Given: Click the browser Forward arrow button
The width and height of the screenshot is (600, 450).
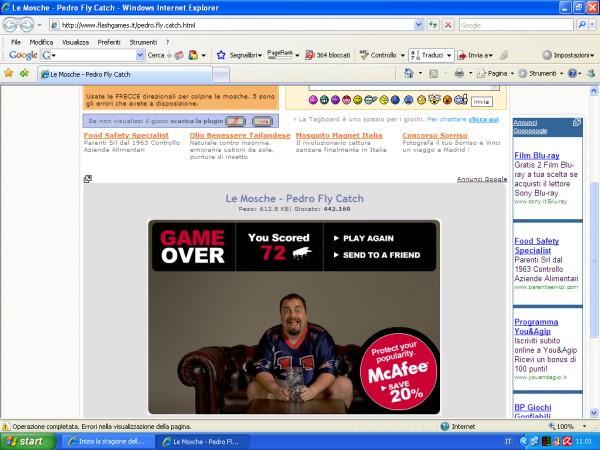Looking at the screenshot, I should tap(26, 25).
